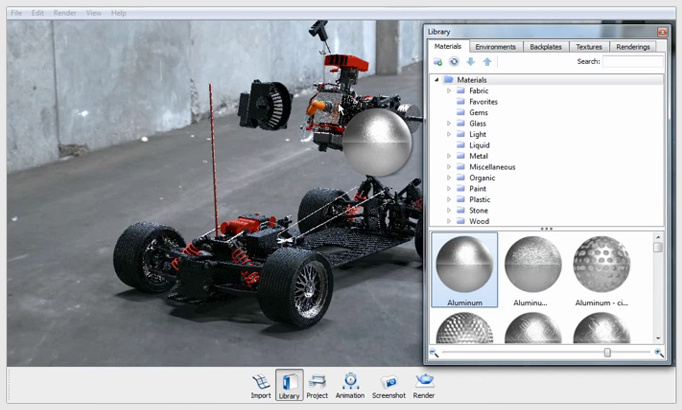Click the blue down arrow import icon
Viewport: 682px width, 410px height.
coord(470,62)
